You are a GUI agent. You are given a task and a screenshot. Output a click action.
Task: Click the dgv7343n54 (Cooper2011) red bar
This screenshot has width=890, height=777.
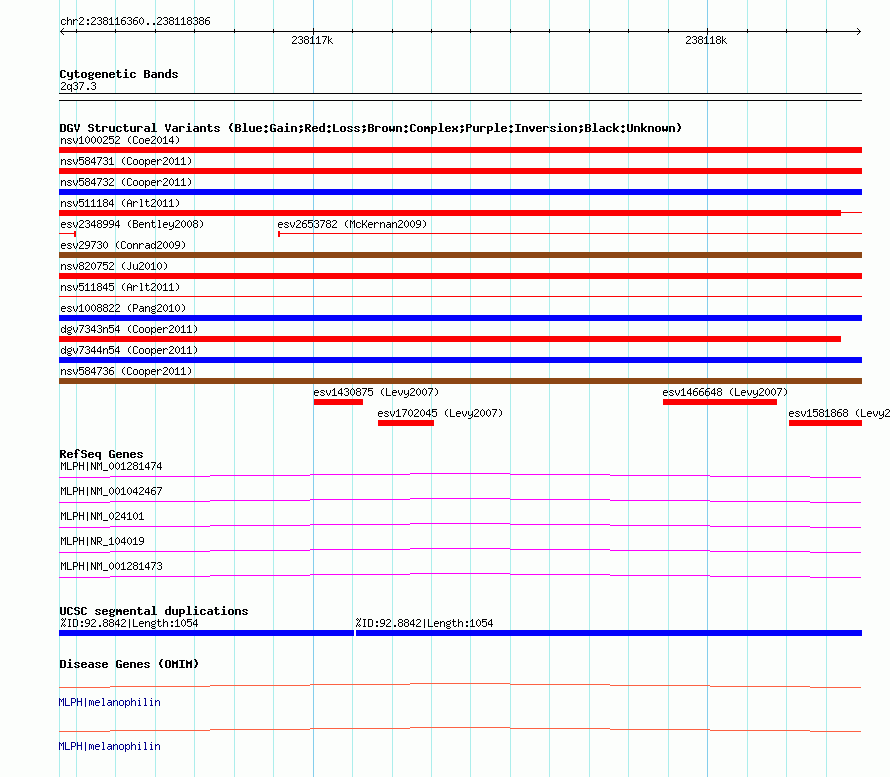[450, 339]
